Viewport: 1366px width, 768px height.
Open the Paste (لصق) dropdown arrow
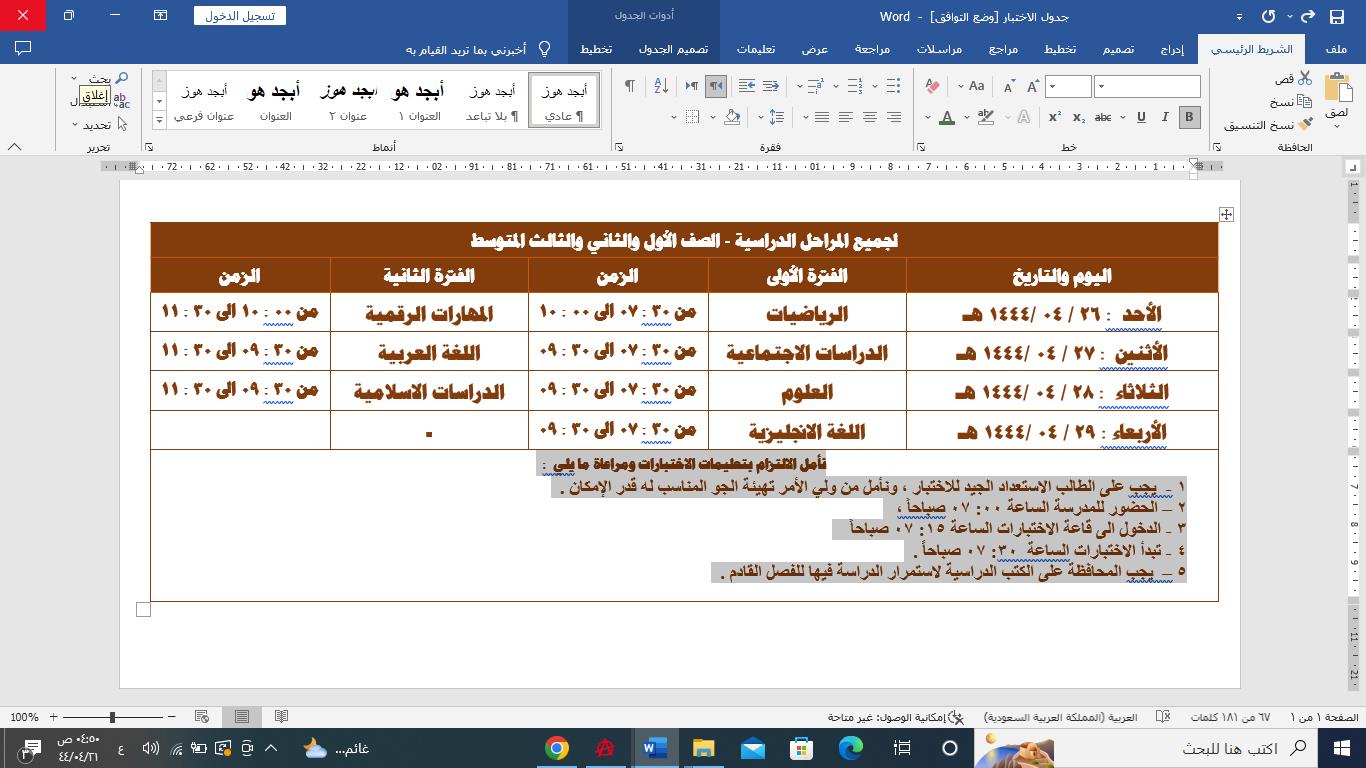pos(1336,126)
